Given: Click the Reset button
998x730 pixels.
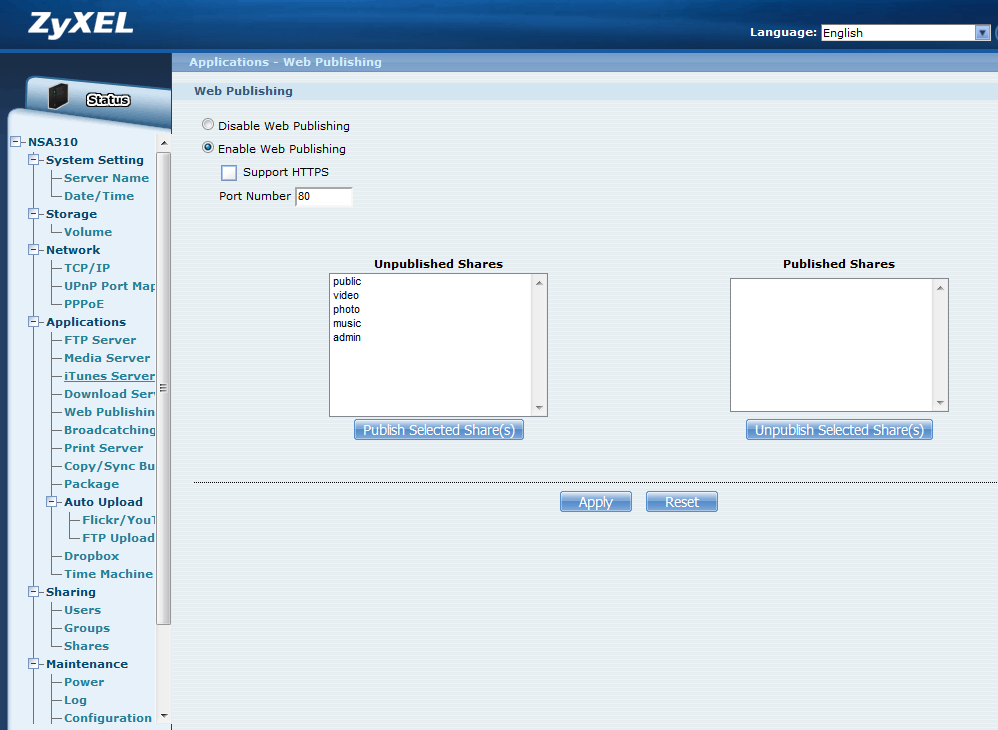Looking at the screenshot, I should tap(682, 502).
